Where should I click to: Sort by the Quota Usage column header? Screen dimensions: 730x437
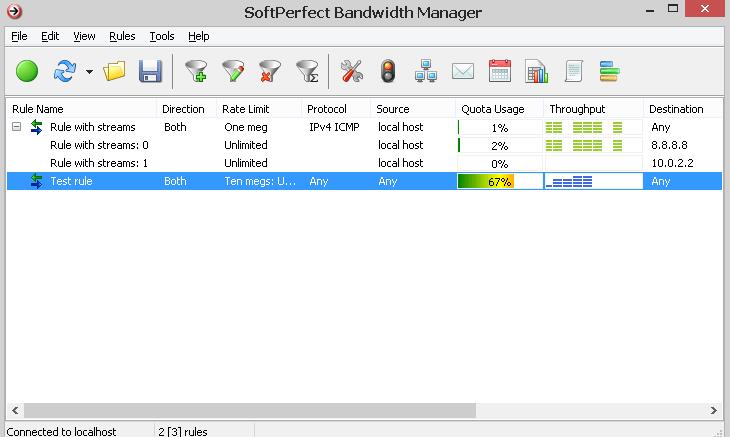pyautogui.click(x=500, y=109)
